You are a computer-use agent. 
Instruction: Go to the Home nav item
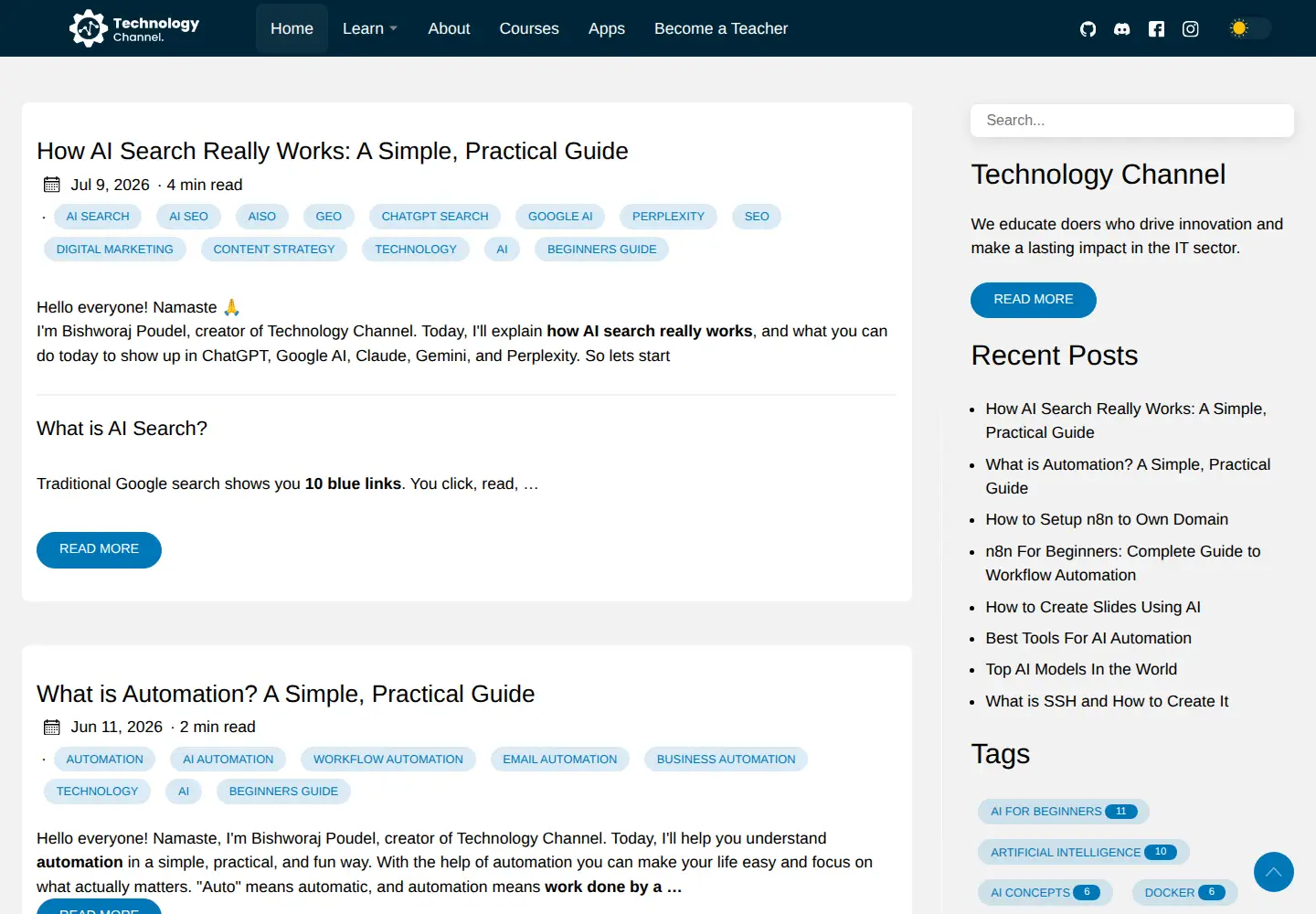(x=292, y=28)
